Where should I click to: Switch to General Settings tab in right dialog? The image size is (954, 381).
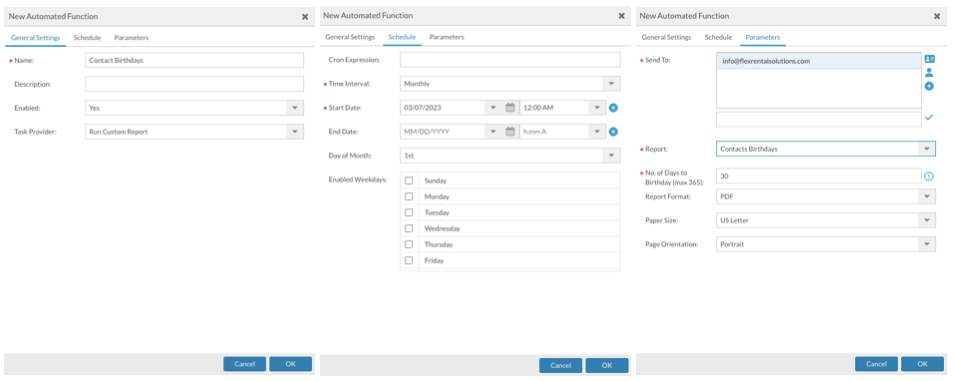click(666, 37)
